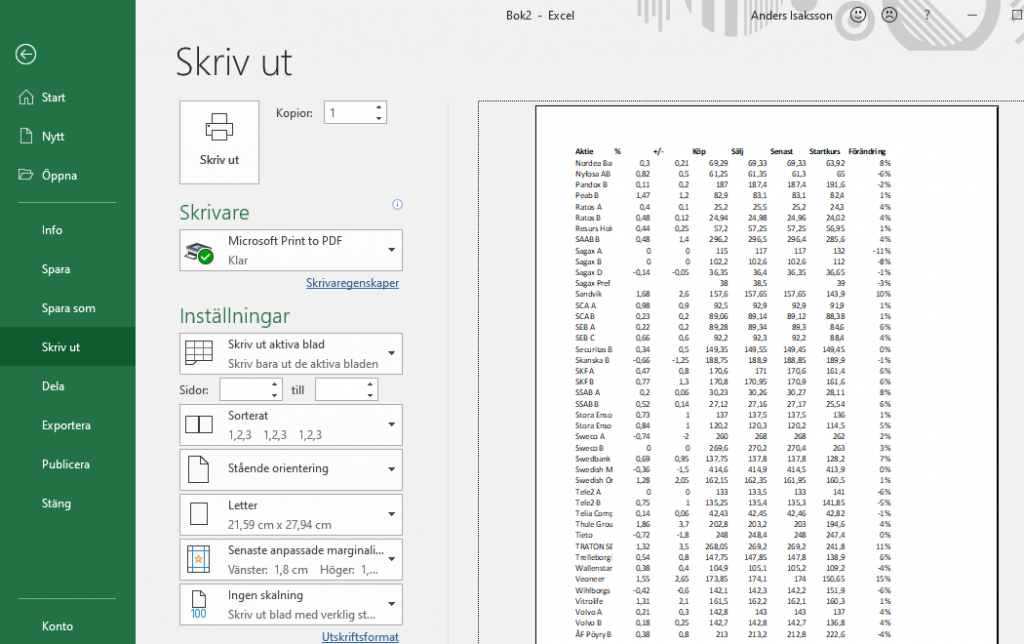The image size is (1024, 644).
Task: Expand the Skriv ut aktiva blad dropdown
Action: coord(392,353)
